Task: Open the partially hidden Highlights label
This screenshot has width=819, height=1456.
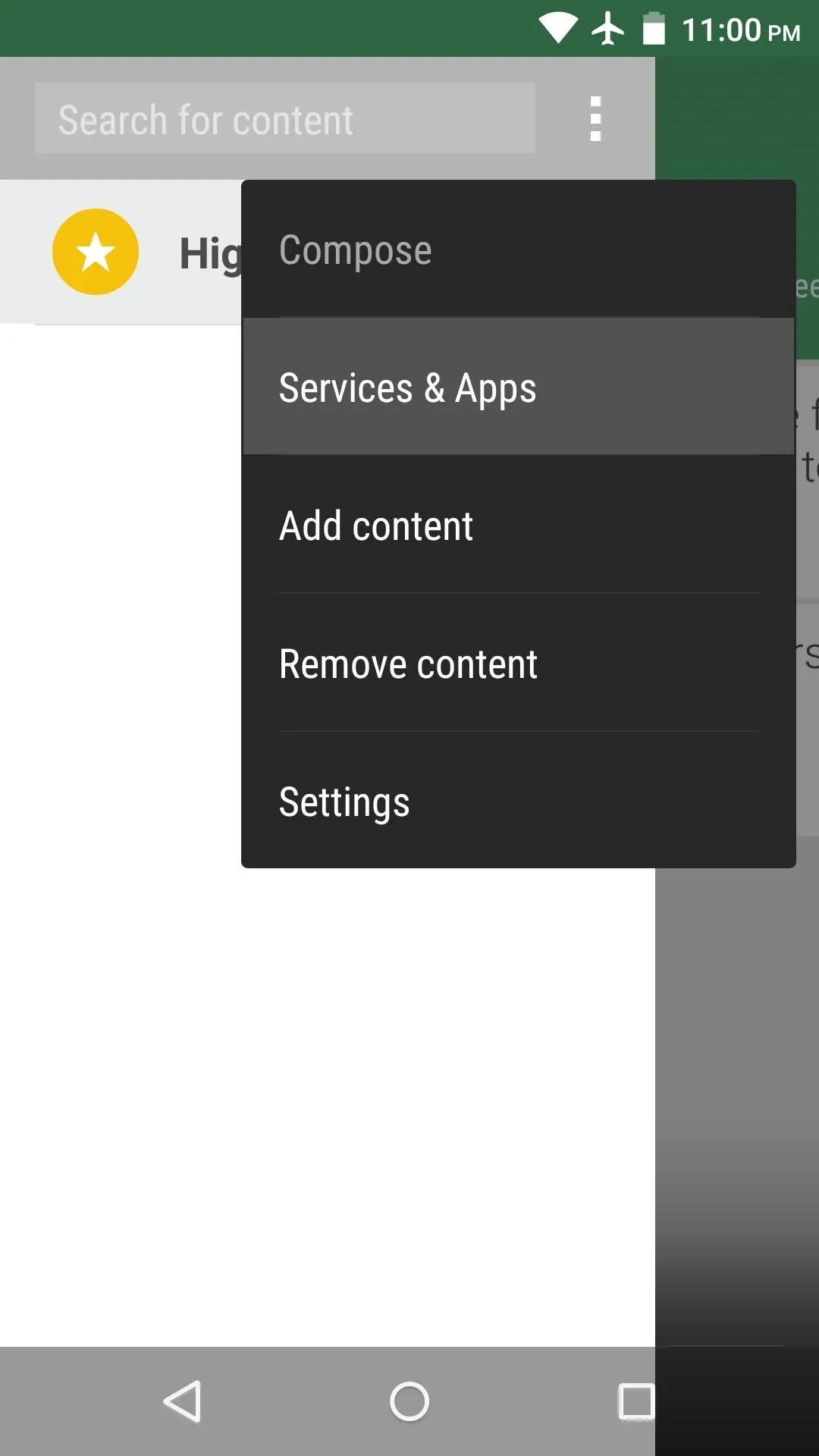Action: 210,253
